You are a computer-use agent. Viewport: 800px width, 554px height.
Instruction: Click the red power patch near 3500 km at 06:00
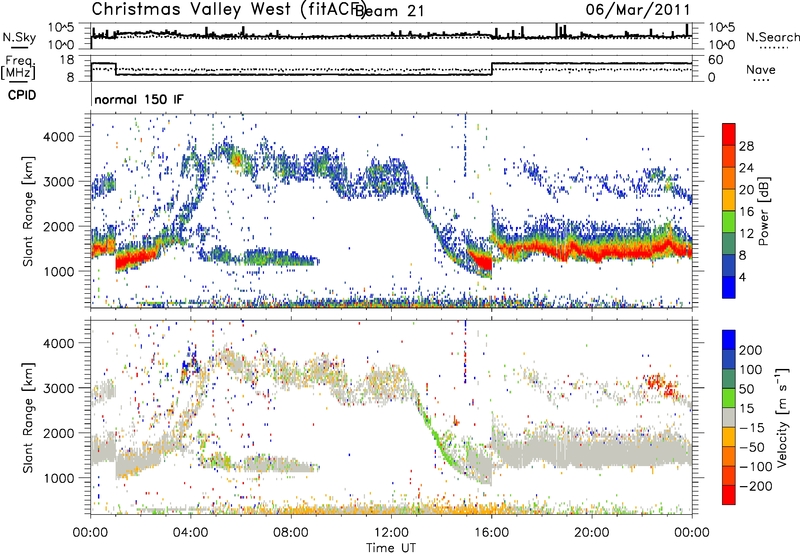236,160
